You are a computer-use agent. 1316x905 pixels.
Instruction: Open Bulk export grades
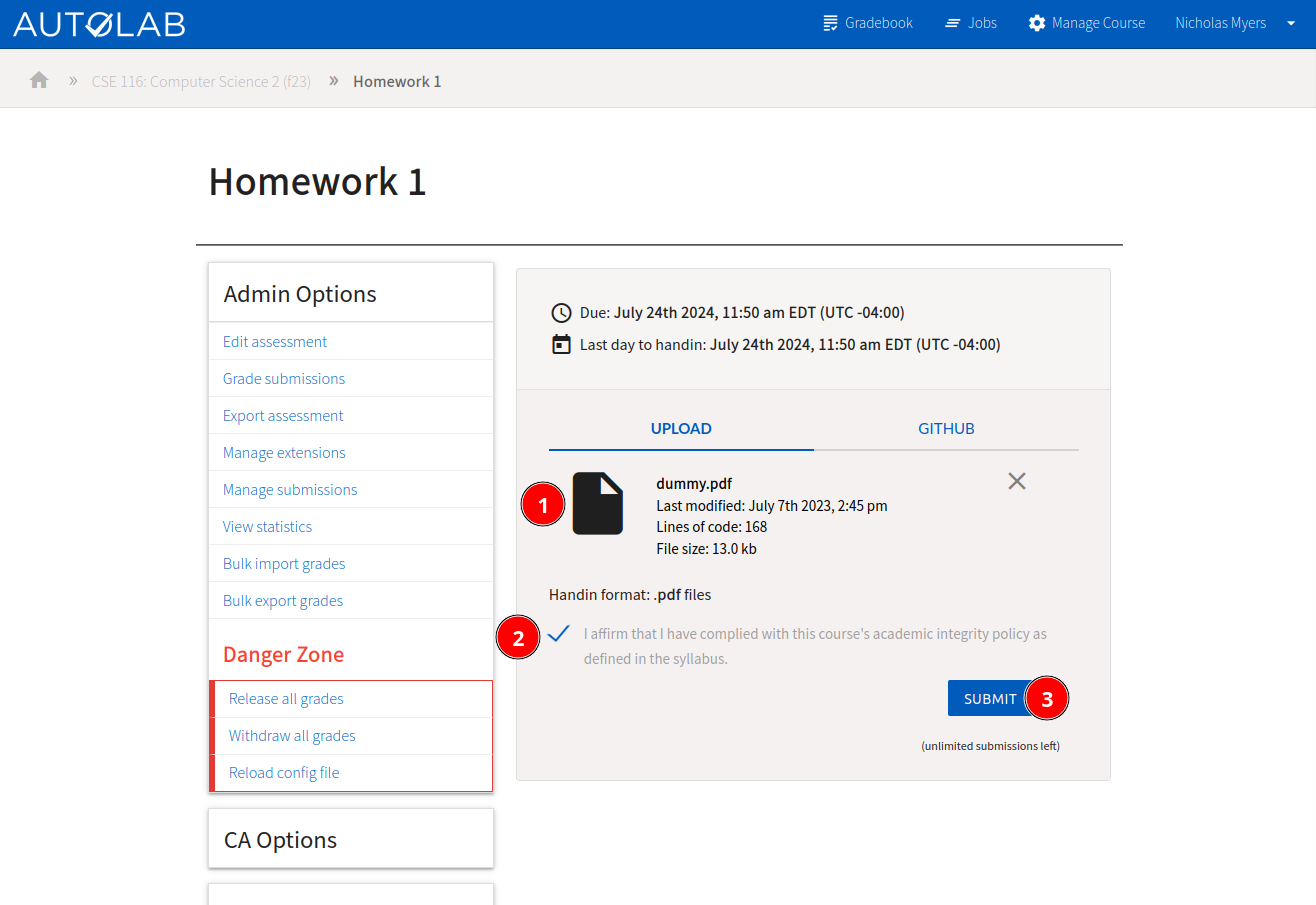pos(283,600)
